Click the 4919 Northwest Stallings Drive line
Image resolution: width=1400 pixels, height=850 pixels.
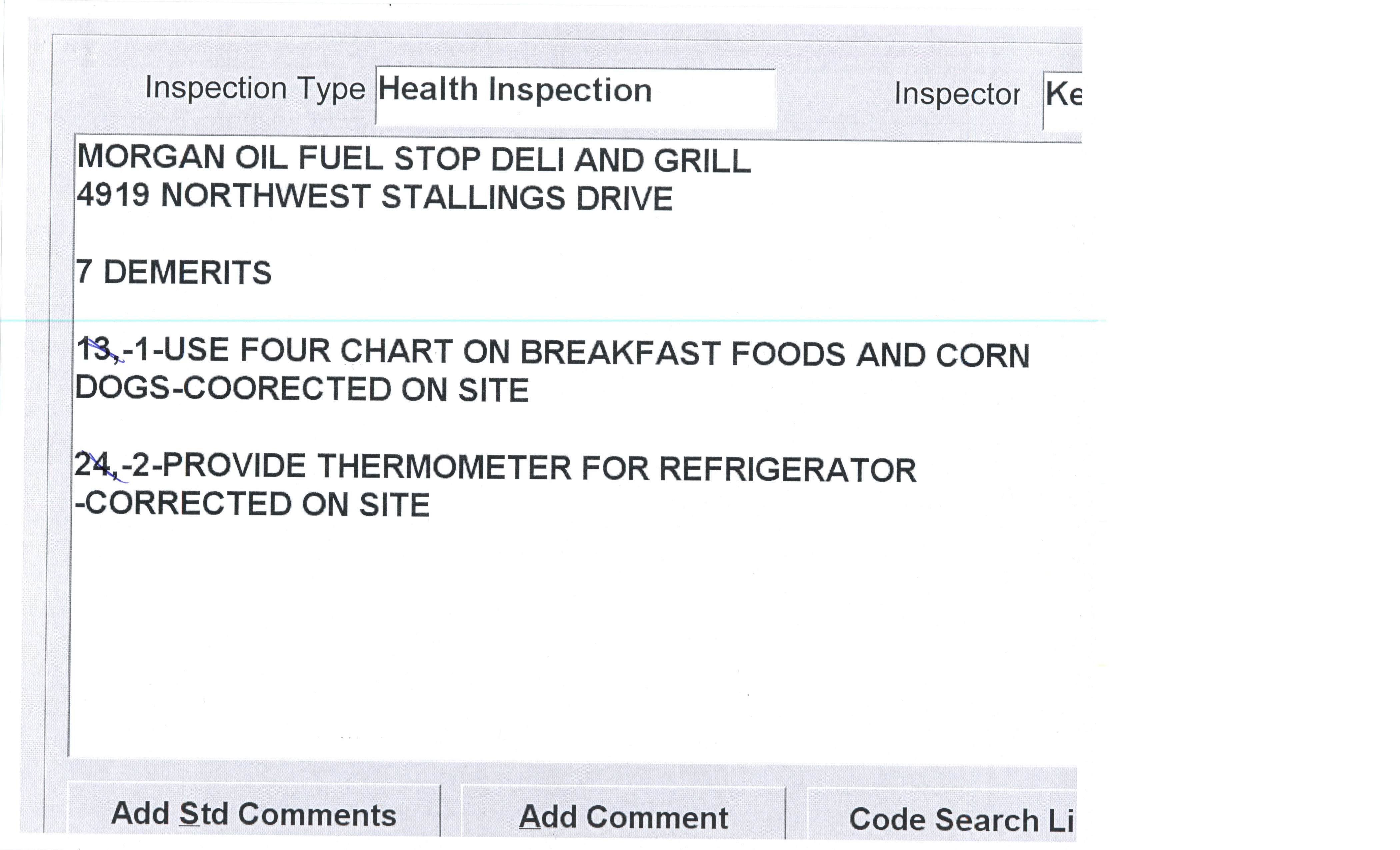click(x=375, y=197)
